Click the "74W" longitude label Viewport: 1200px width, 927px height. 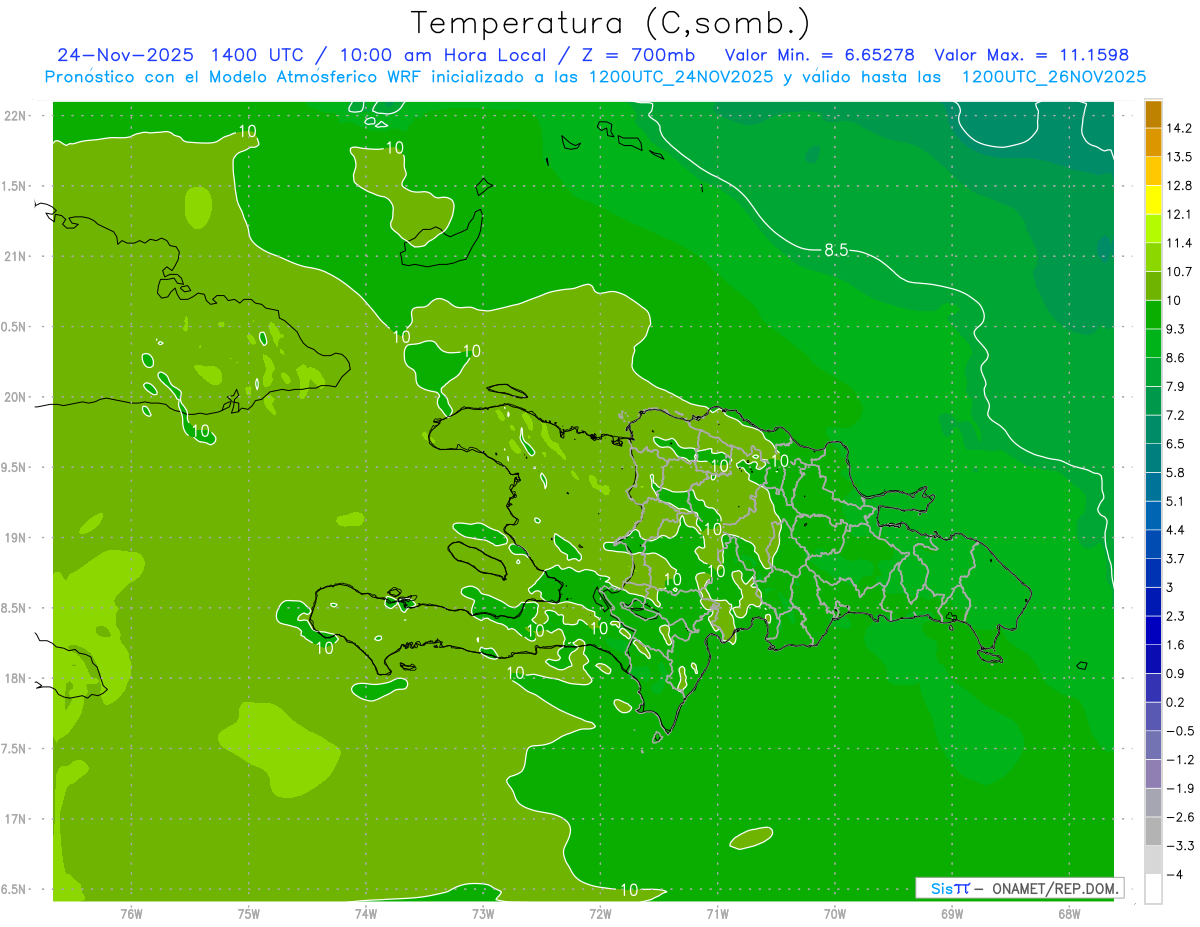365,914
